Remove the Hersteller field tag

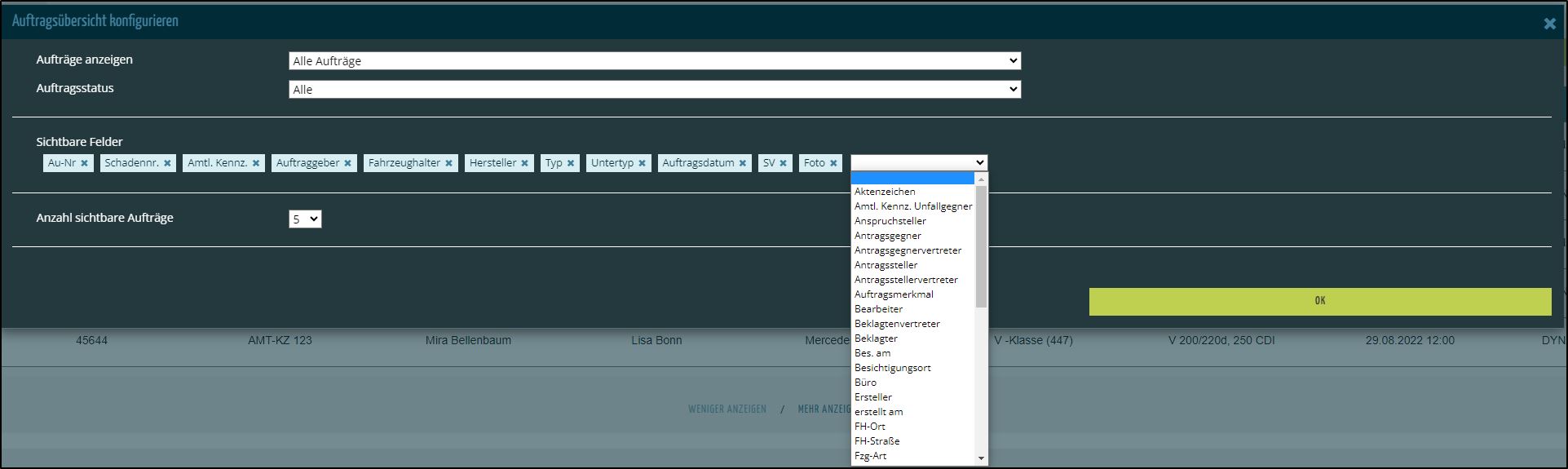524,163
